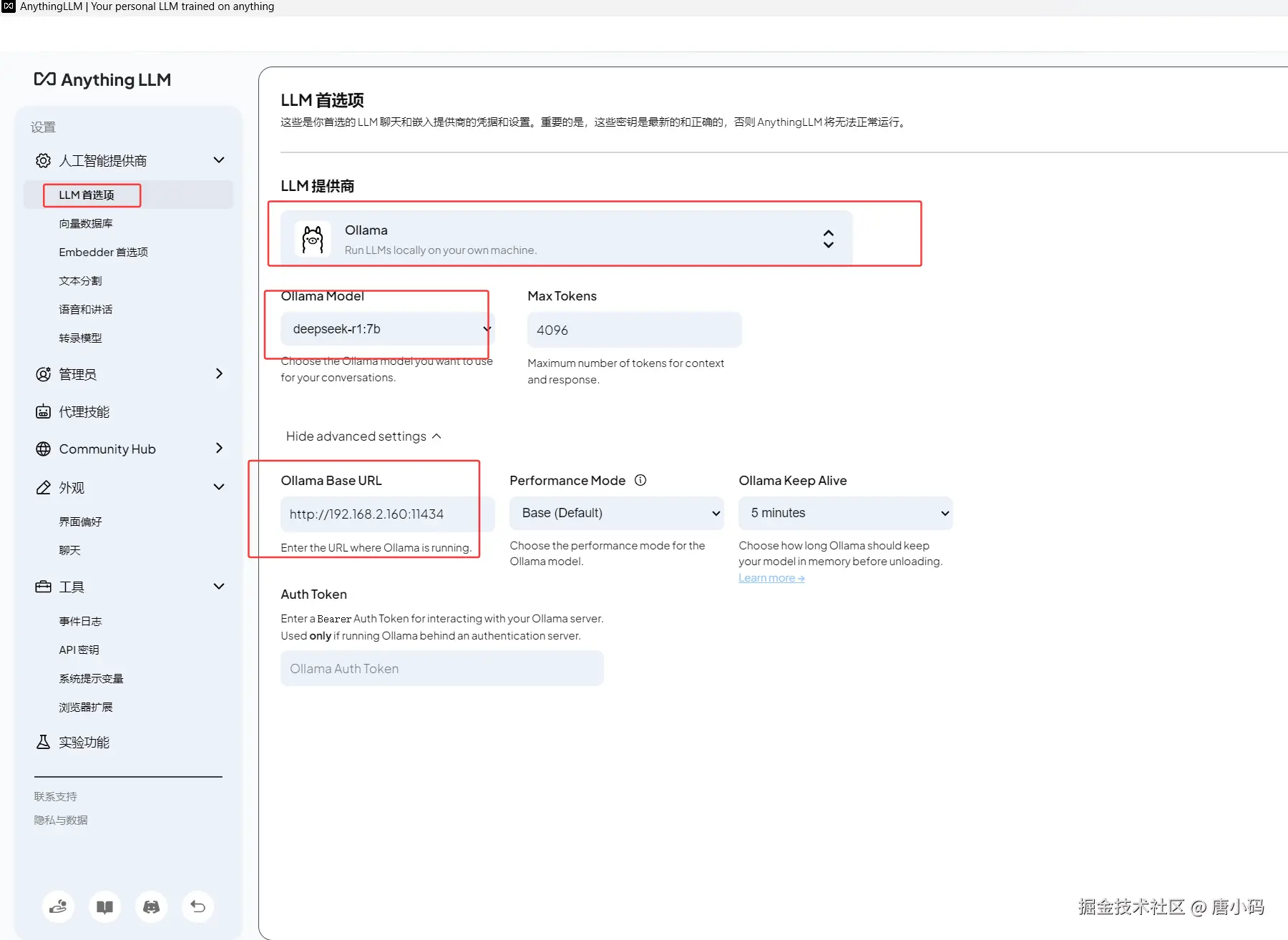1288x940 pixels.
Task: Click the Anything LLM logo
Action: pyautogui.click(x=102, y=79)
